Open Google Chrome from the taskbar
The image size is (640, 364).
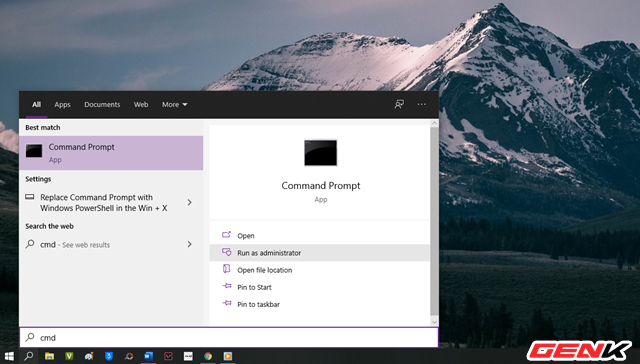[x=208, y=356]
